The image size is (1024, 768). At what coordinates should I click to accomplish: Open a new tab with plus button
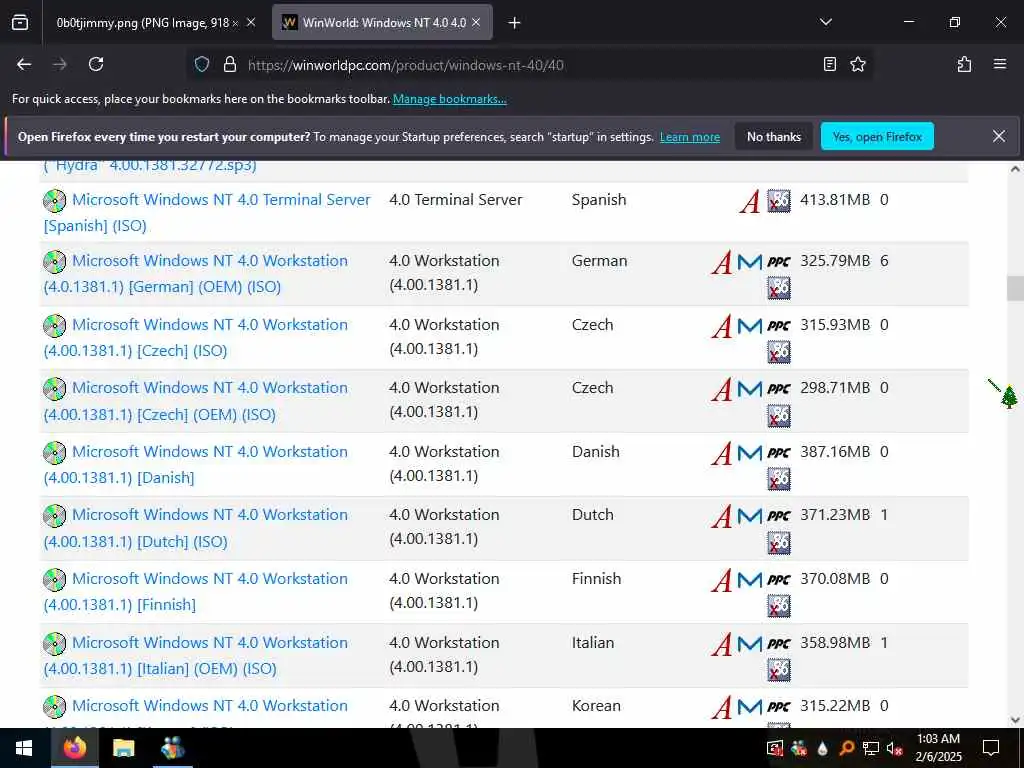514,23
